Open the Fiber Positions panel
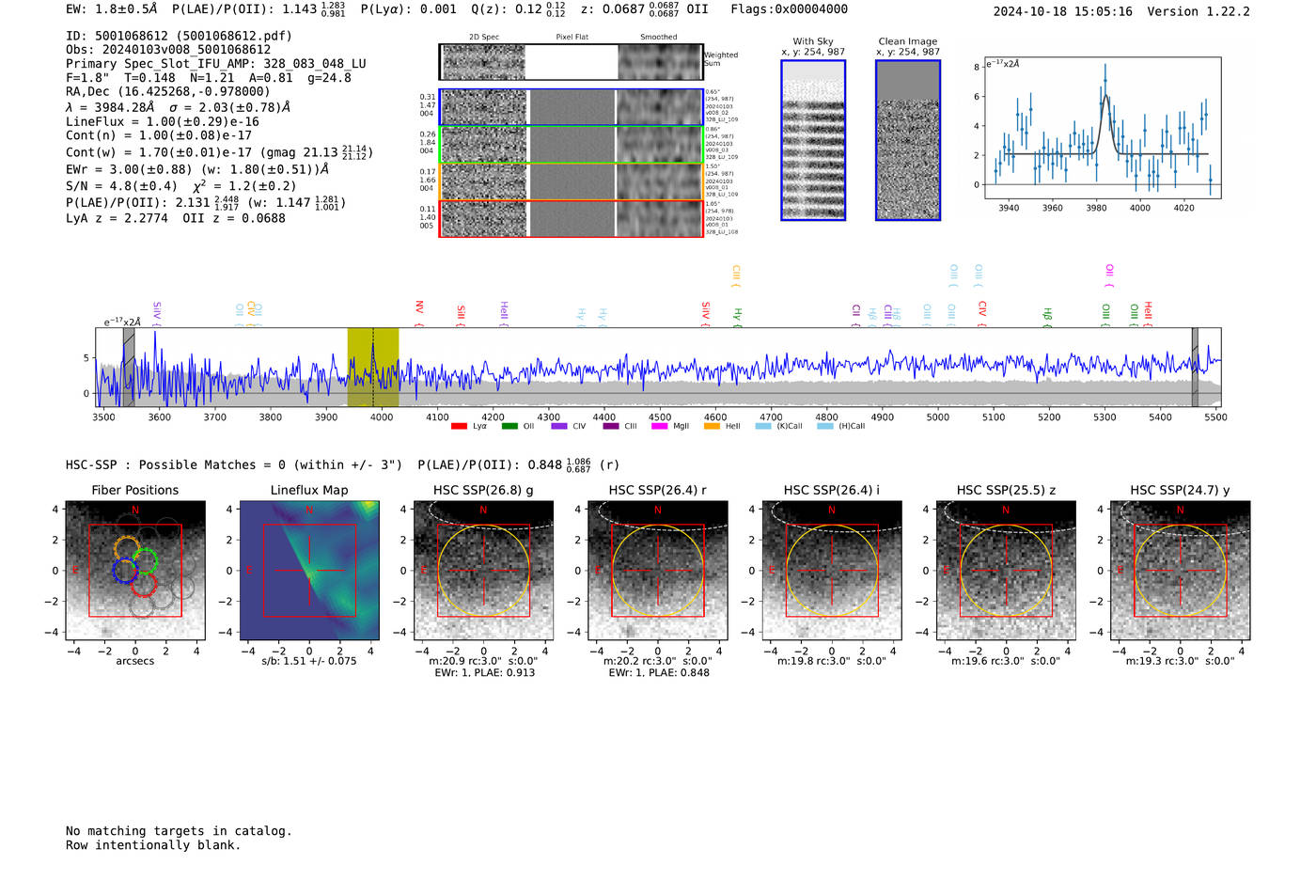Viewport: 1316px width, 896px height. pyautogui.click(x=135, y=571)
